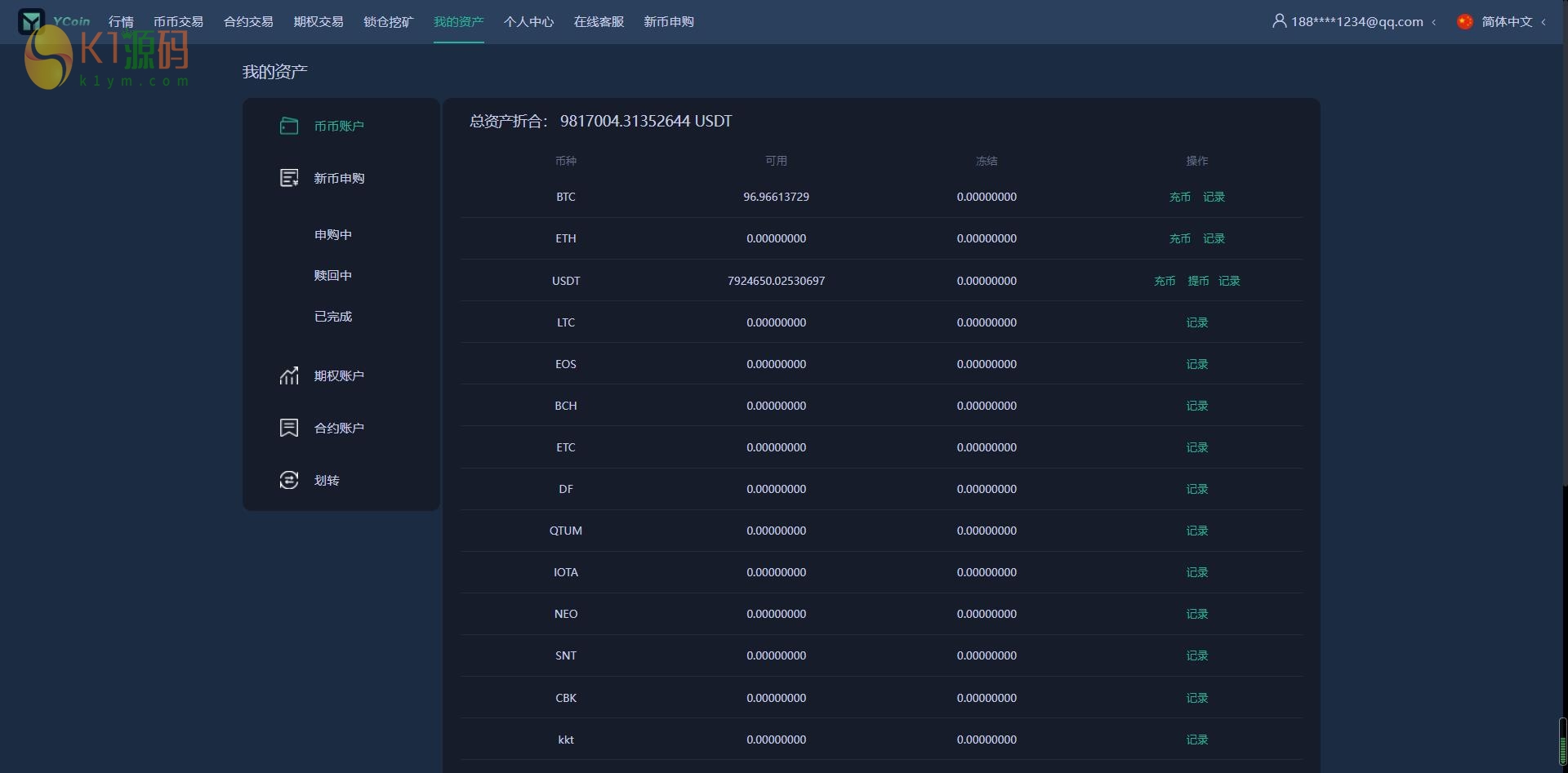Go to 在线客服 in the top navigation
Screen dimensions: 1568x773
[599, 22]
